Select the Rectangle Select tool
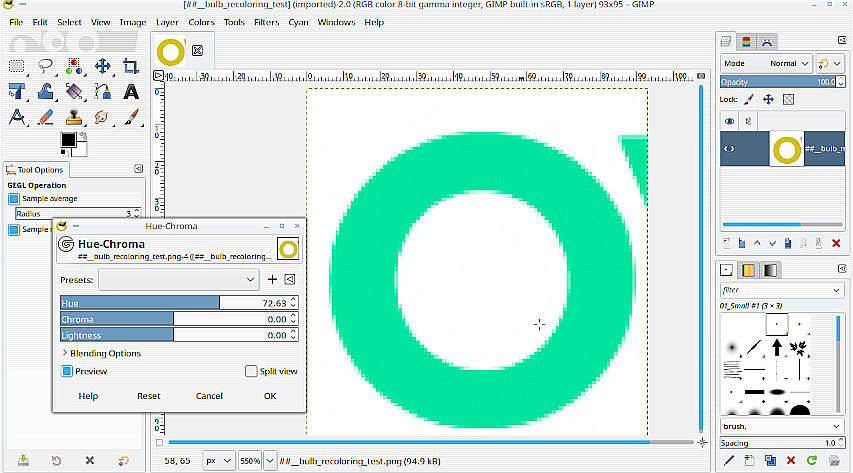 click(x=17, y=66)
